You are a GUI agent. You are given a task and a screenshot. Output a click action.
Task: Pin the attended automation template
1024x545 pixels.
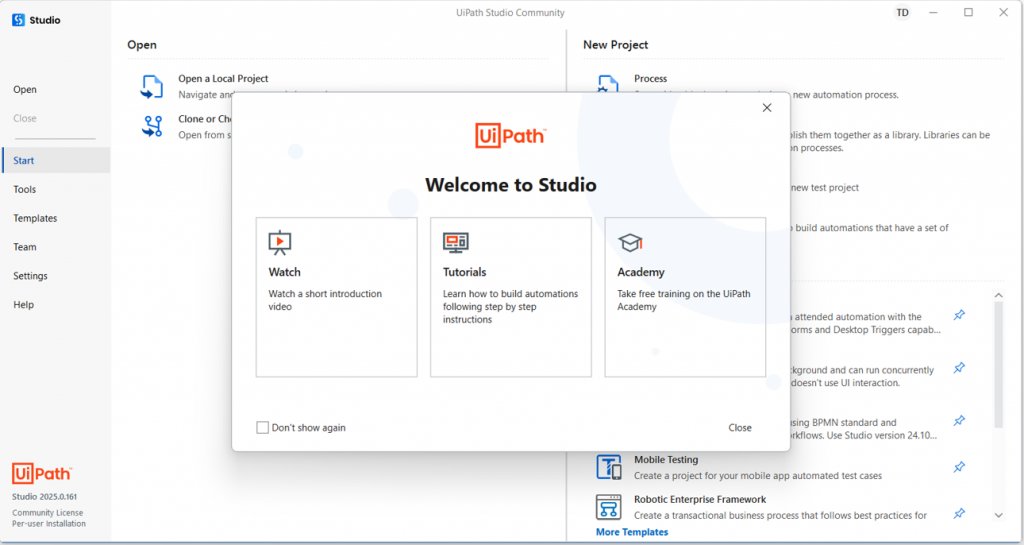(959, 315)
